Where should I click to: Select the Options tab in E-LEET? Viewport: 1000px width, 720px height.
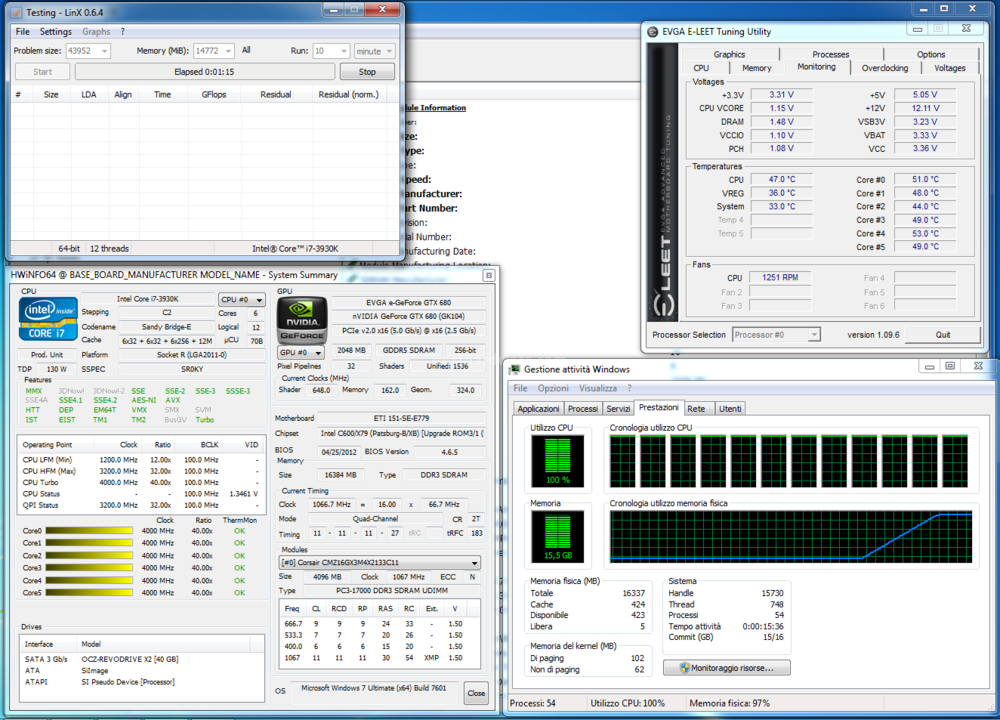tap(931, 54)
